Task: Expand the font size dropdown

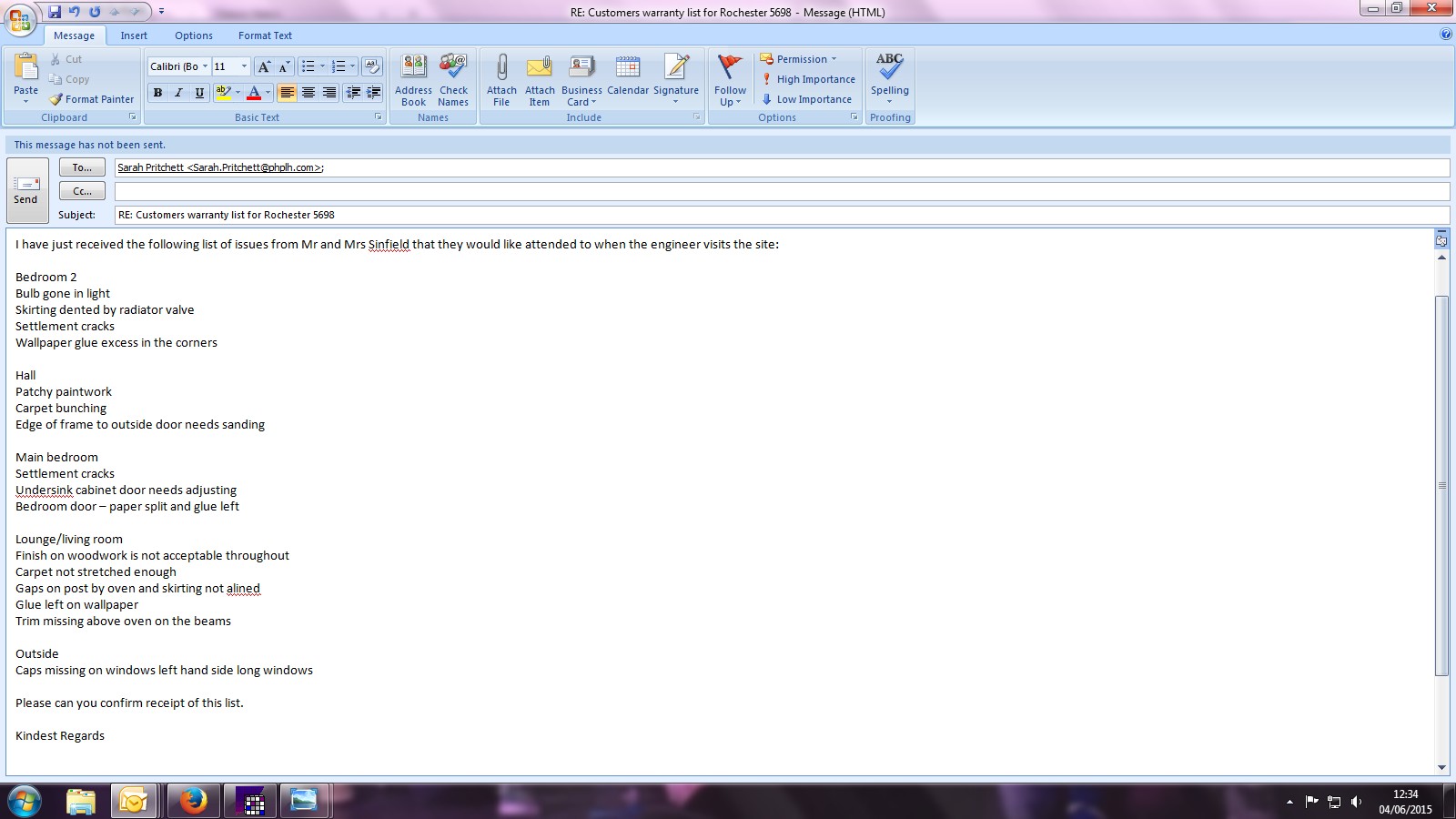Action: [244, 66]
